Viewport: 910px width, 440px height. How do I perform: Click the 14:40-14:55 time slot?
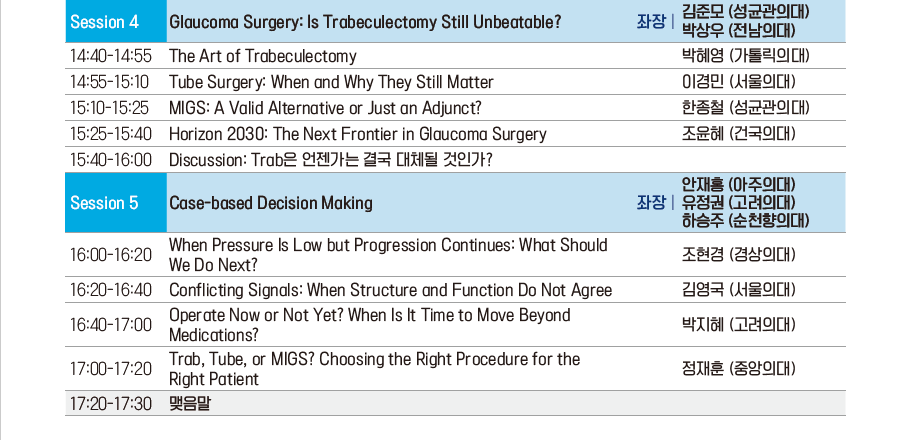[111, 56]
